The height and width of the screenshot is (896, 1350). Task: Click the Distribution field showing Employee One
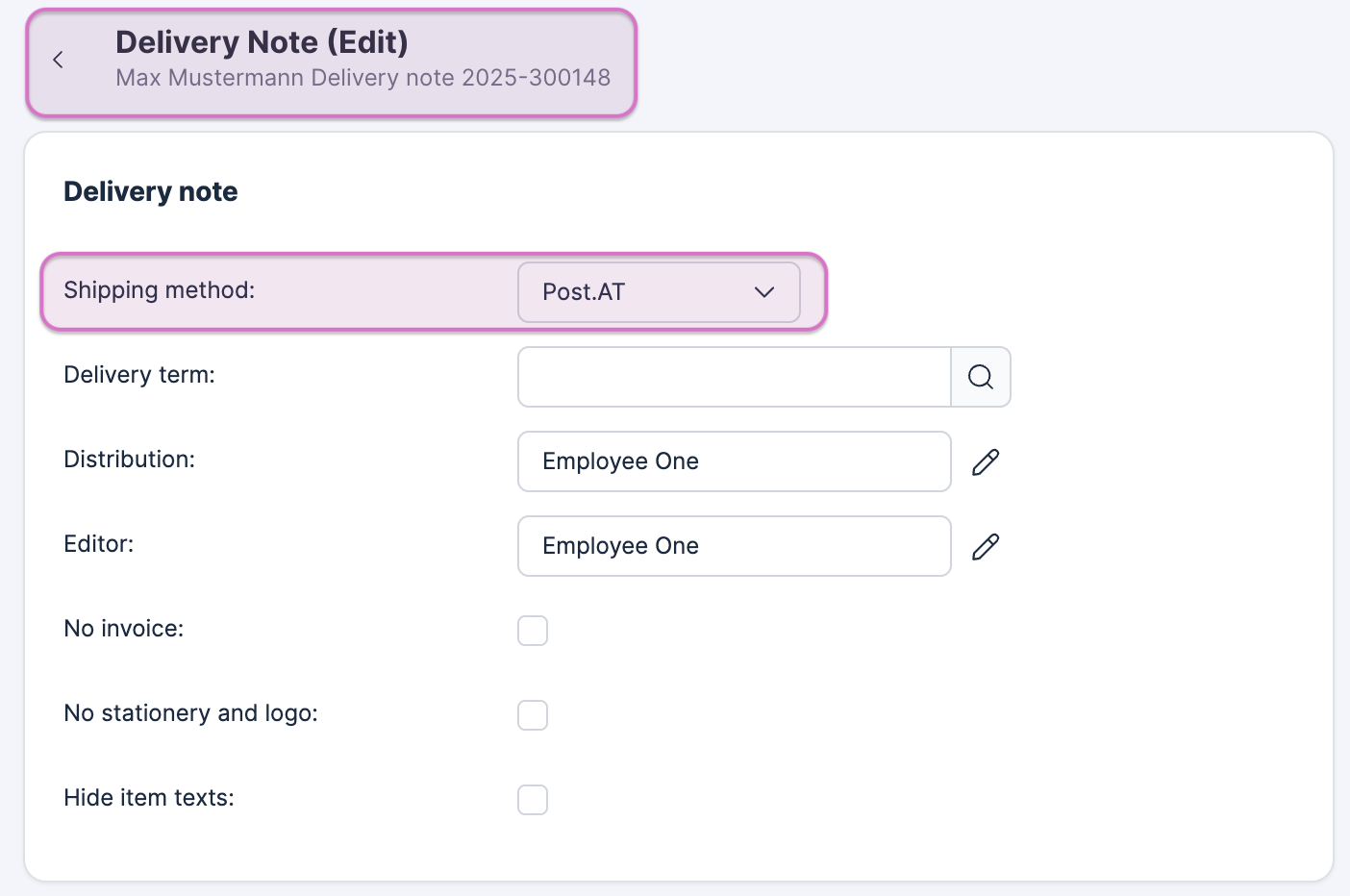734,461
